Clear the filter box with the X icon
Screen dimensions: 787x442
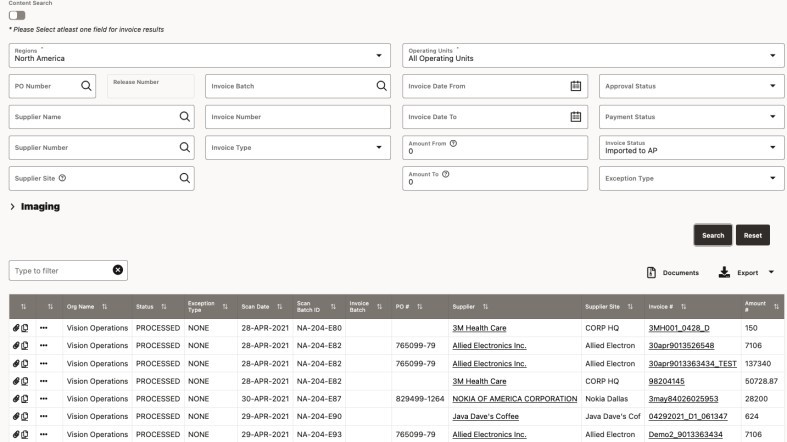click(117, 270)
